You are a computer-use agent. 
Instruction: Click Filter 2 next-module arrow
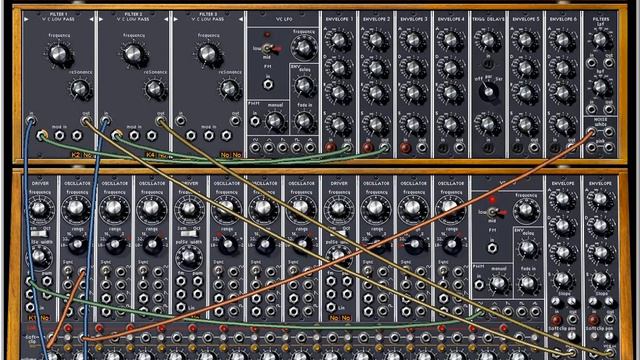(x=166, y=19)
